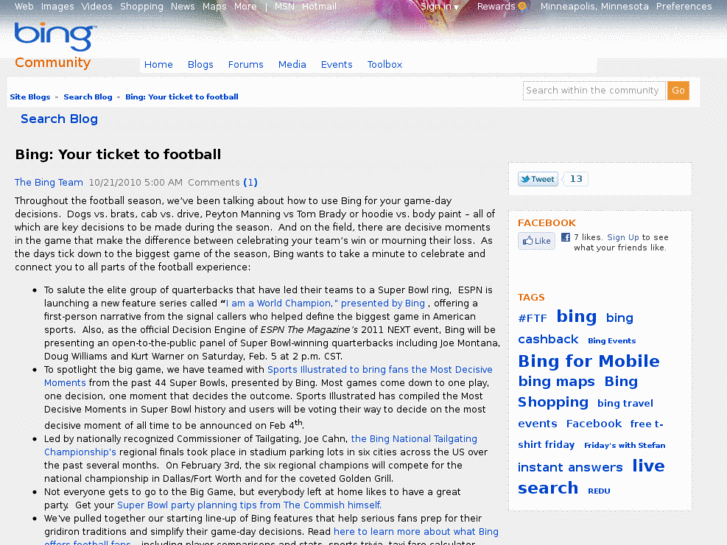The image size is (727, 545).
Task: Select the #FTF tag
Action: [x=532, y=318]
